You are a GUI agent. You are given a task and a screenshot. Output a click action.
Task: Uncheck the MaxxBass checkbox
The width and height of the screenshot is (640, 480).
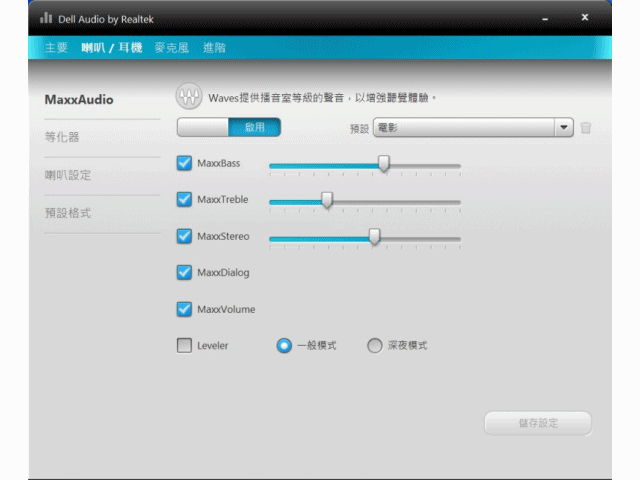184,163
